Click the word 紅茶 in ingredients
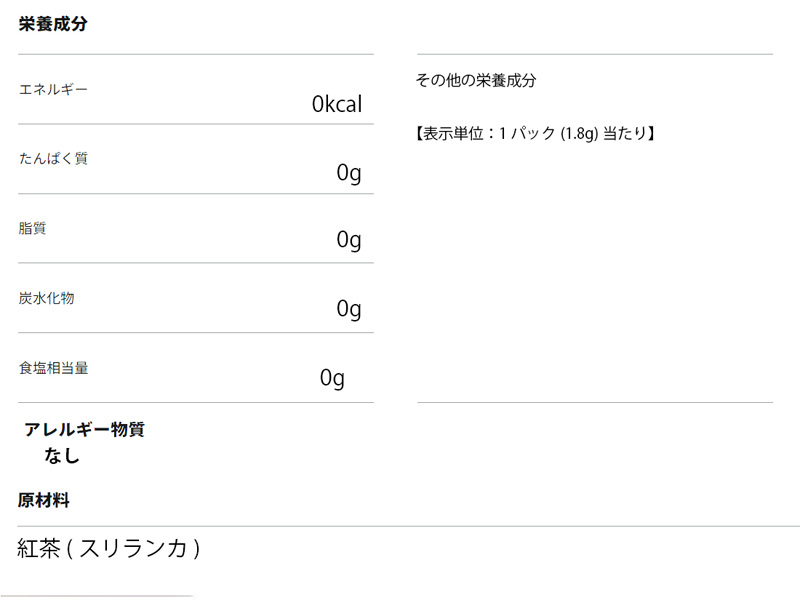 point(39,549)
